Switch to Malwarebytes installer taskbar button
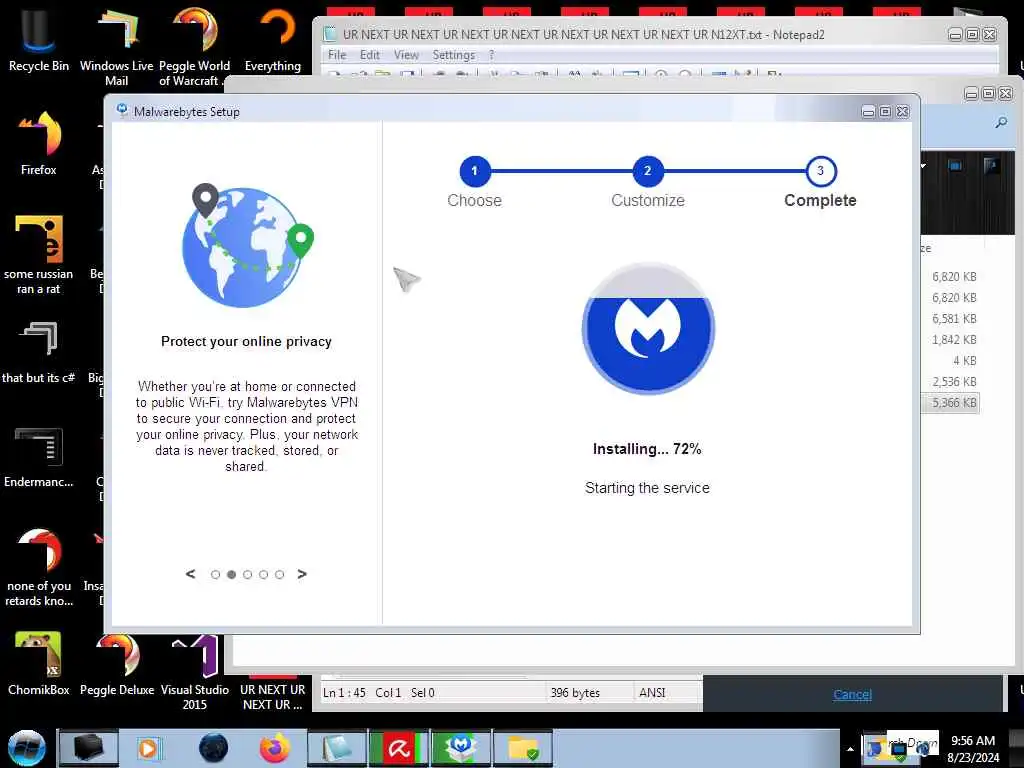The height and width of the screenshot is (768, 1024). coord(461,748)
